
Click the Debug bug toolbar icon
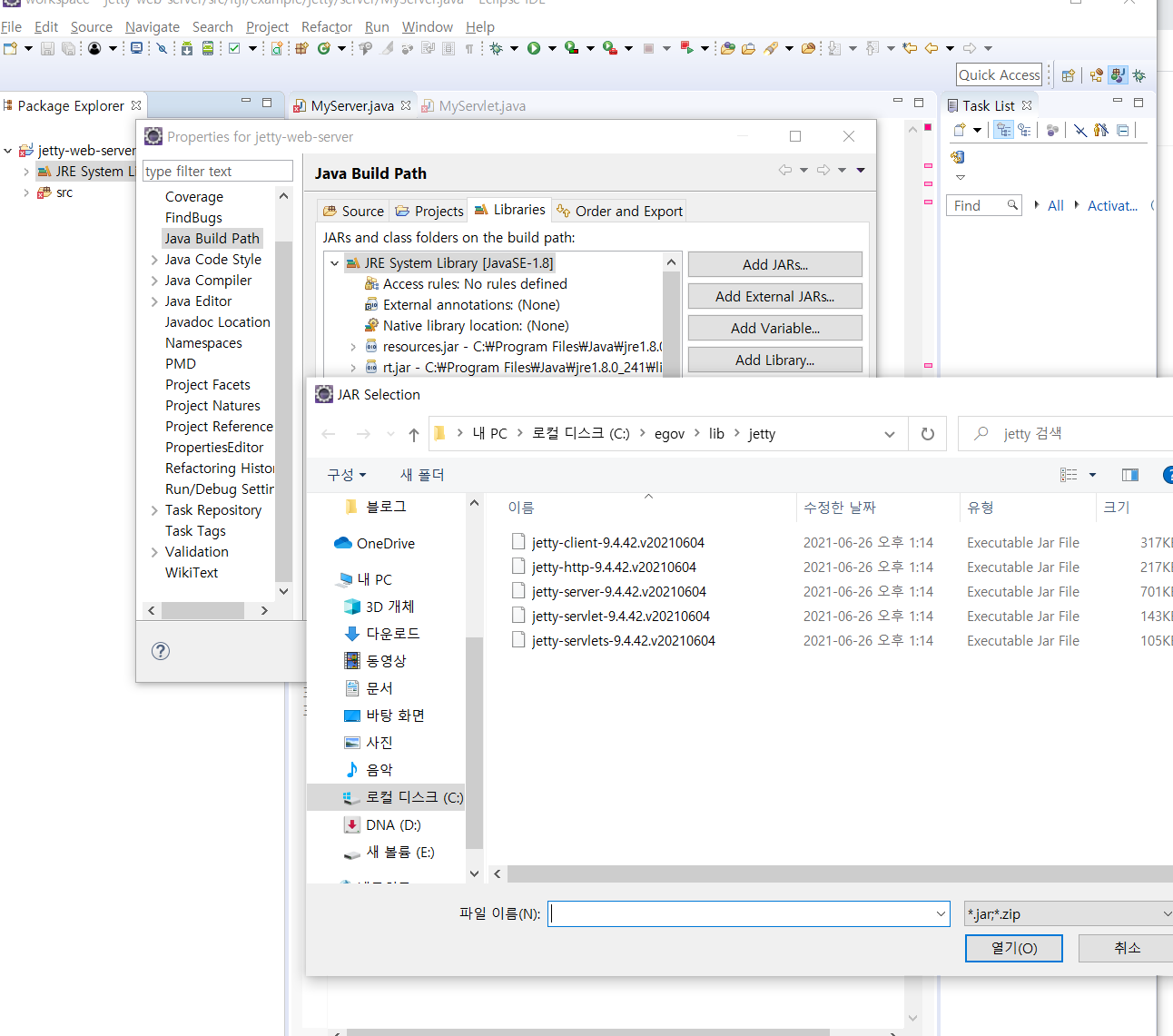[x=496, y=48]
